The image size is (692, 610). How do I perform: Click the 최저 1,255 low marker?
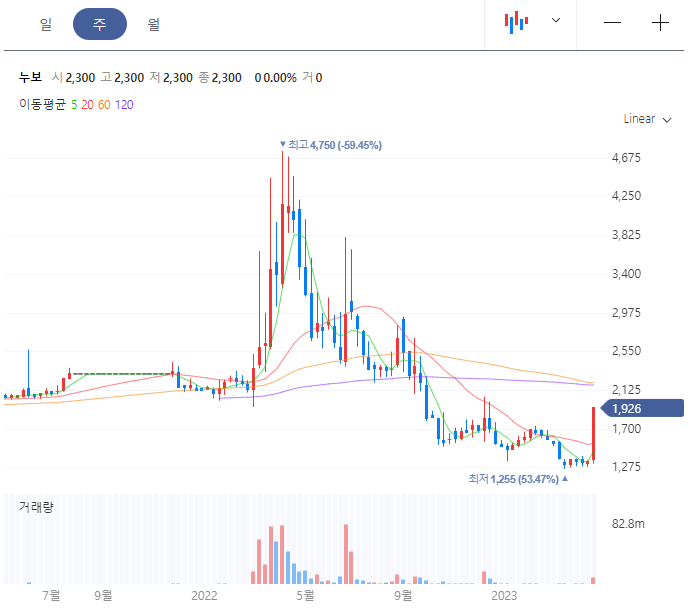click(x=518, y=479)
